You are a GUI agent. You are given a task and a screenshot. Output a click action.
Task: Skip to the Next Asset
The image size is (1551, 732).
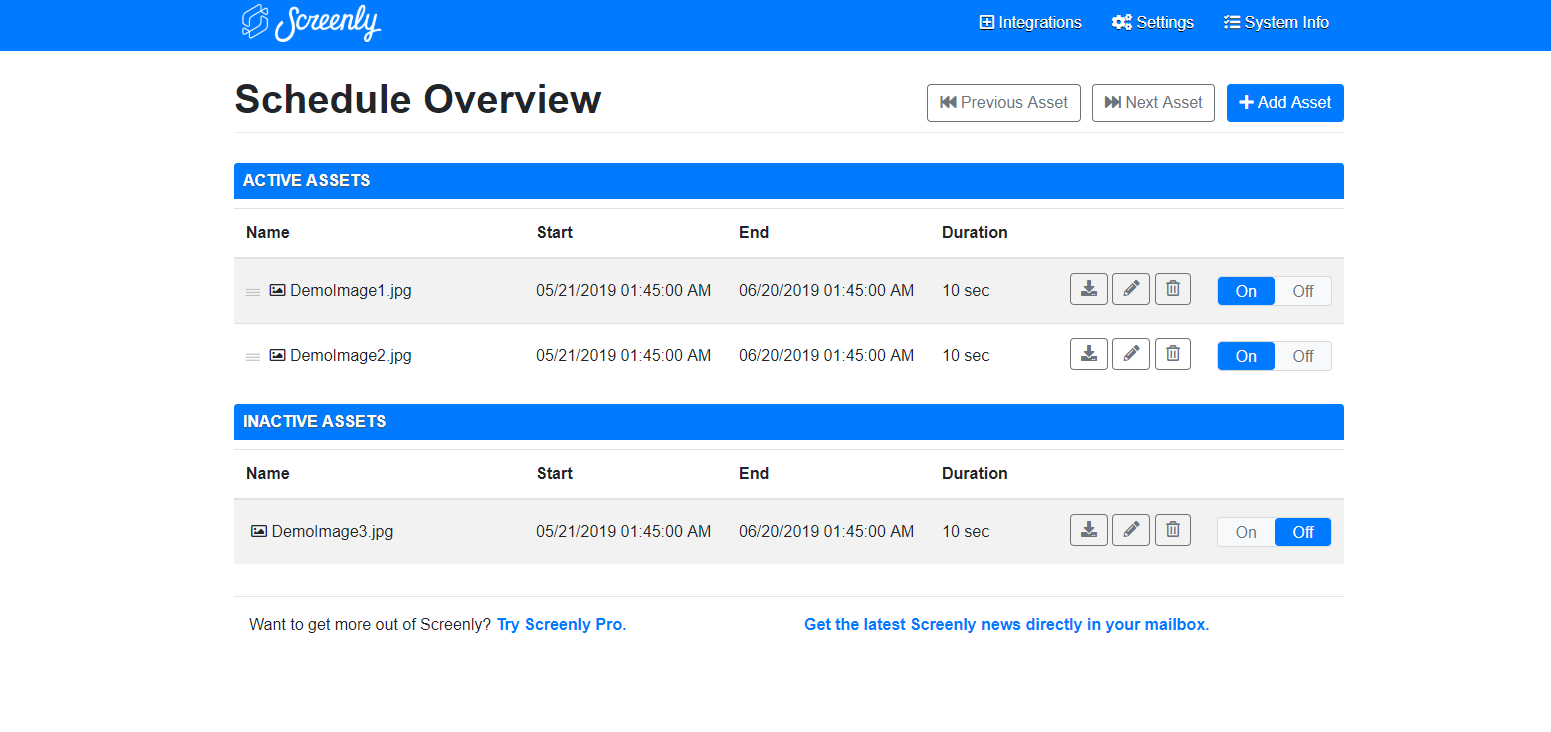1153,103
